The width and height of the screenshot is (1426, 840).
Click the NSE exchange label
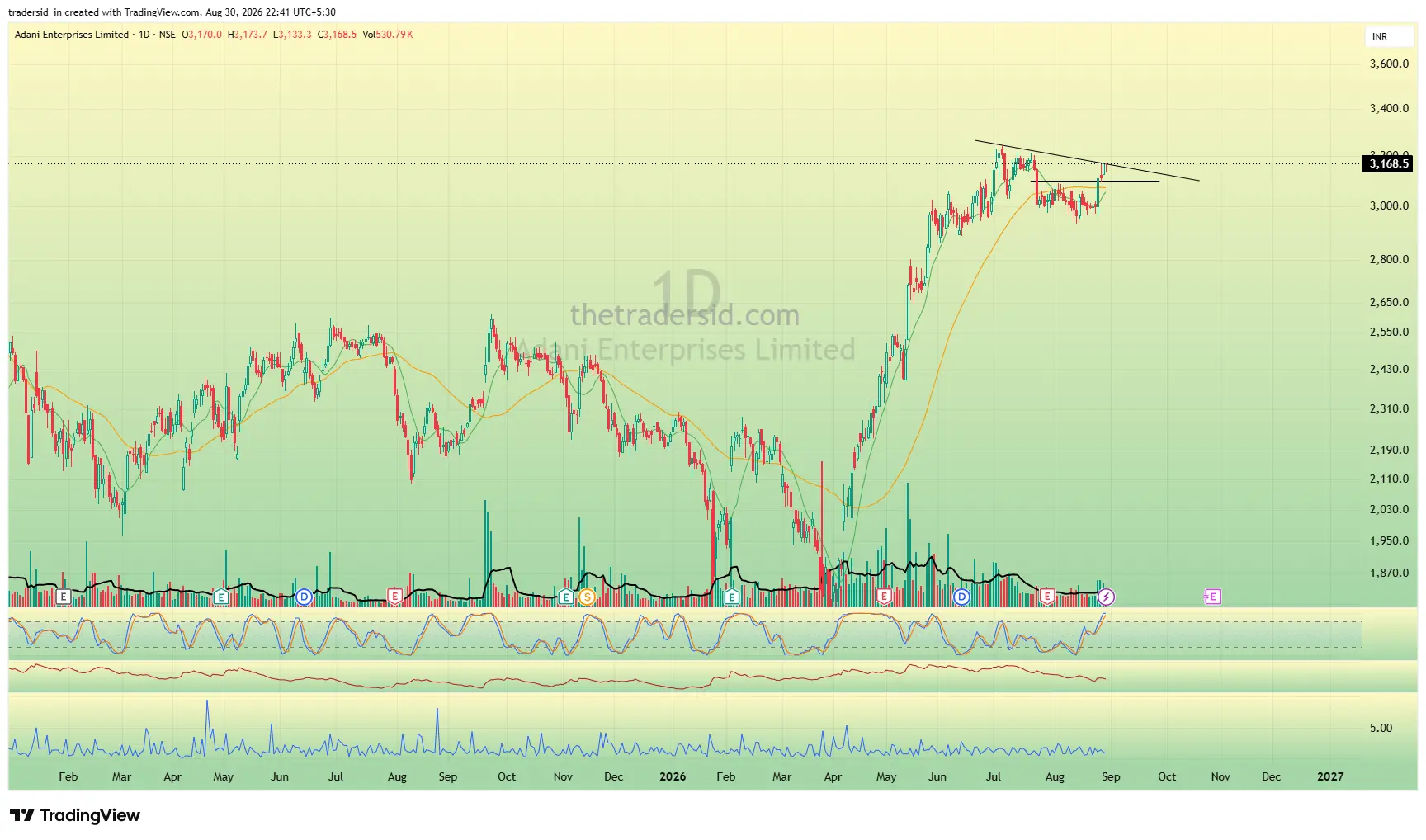[x=168, y=35]
